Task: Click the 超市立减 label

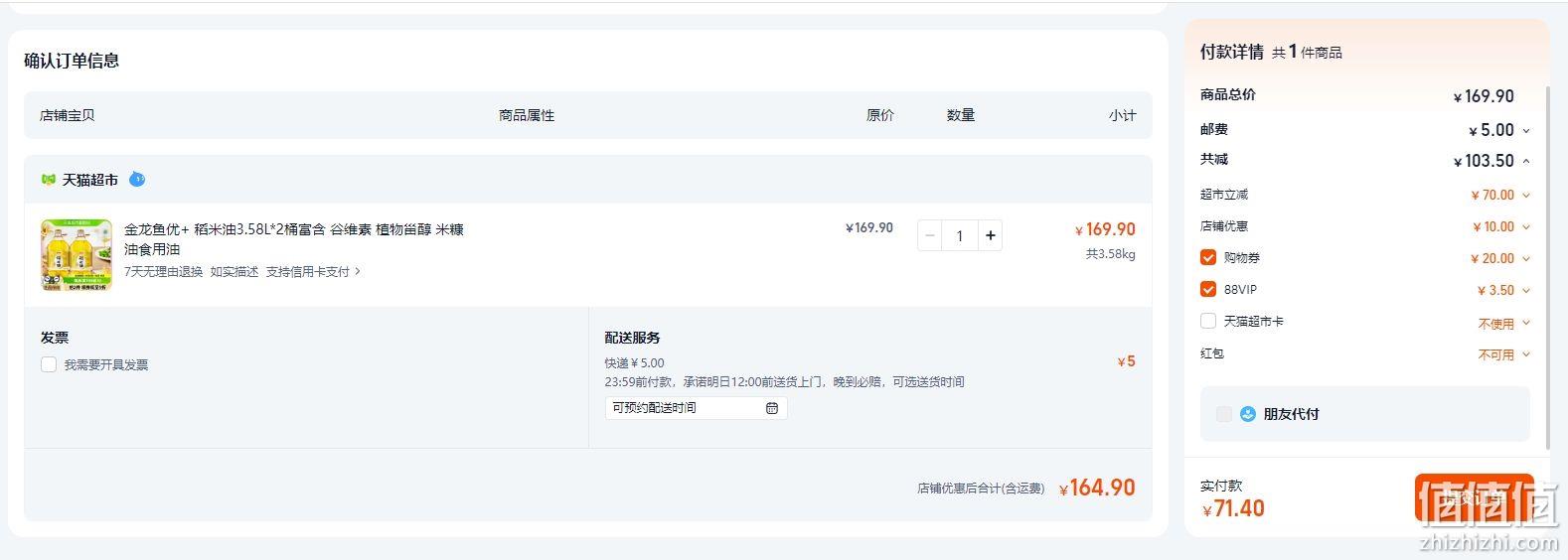Action: click(1224, 195)
